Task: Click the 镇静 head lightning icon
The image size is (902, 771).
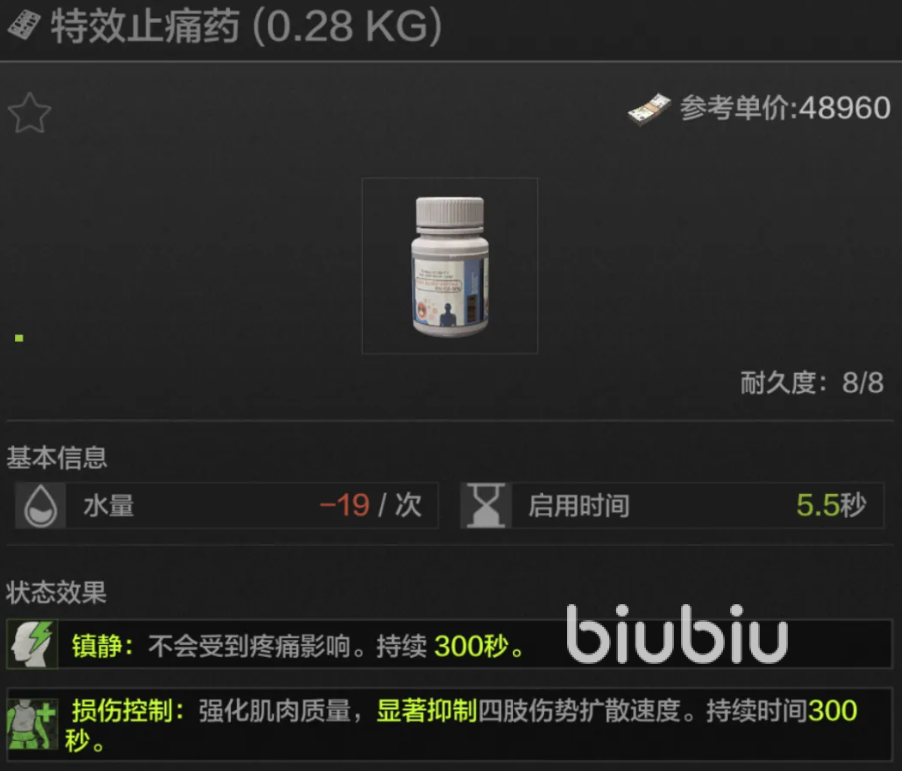Action: pyautogui.click(x=32, y=644)
